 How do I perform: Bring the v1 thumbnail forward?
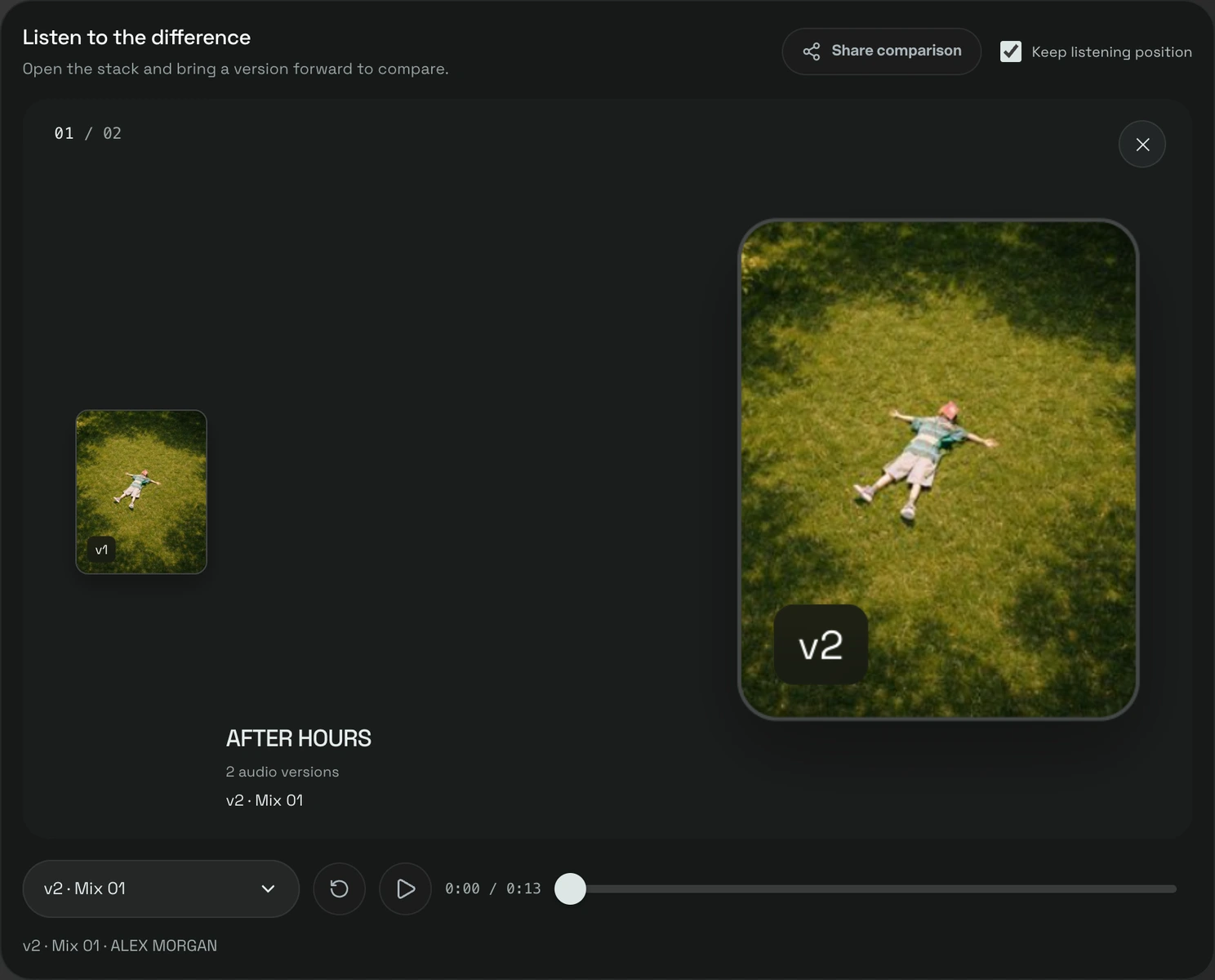click(x=141, y=492)
